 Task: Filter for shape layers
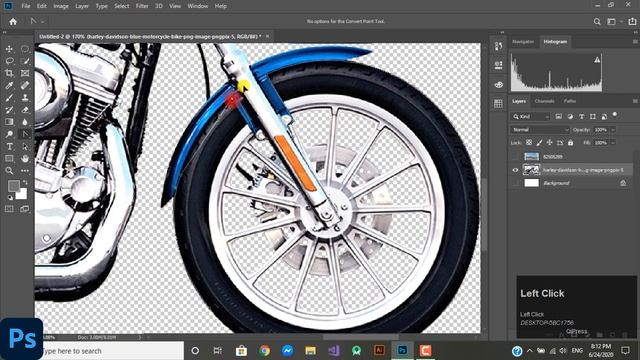(593, 117)
